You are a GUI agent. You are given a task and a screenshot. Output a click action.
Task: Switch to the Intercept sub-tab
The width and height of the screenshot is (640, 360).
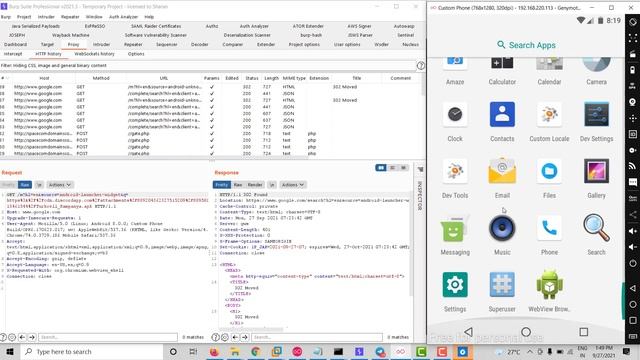pyautogui.click(x=13, y=54)
